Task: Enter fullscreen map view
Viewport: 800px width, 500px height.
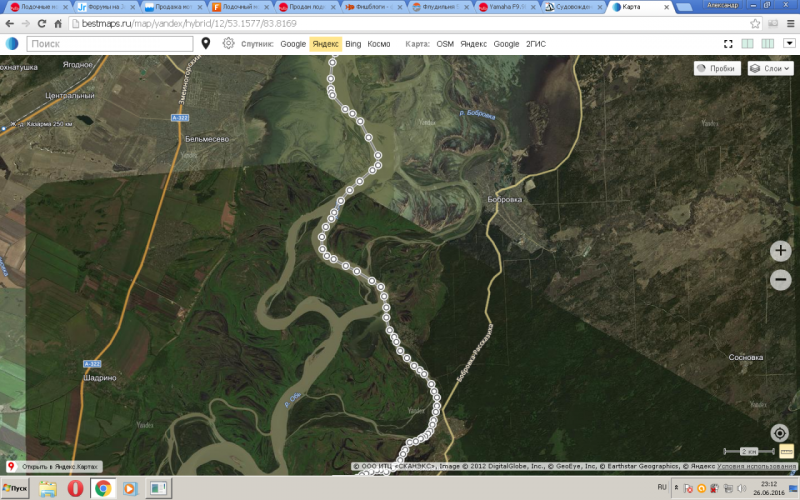Action: coord(728,44)
